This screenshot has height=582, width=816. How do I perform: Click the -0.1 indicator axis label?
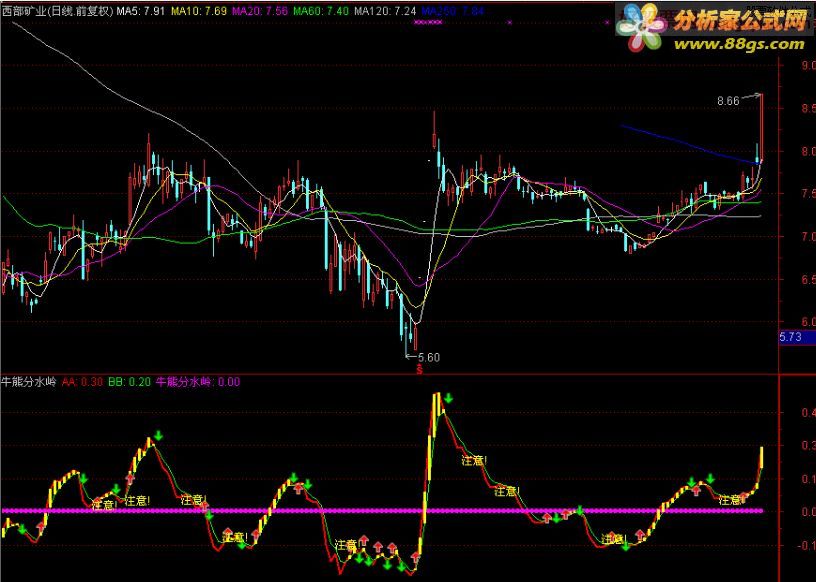[x=806, y=545]
